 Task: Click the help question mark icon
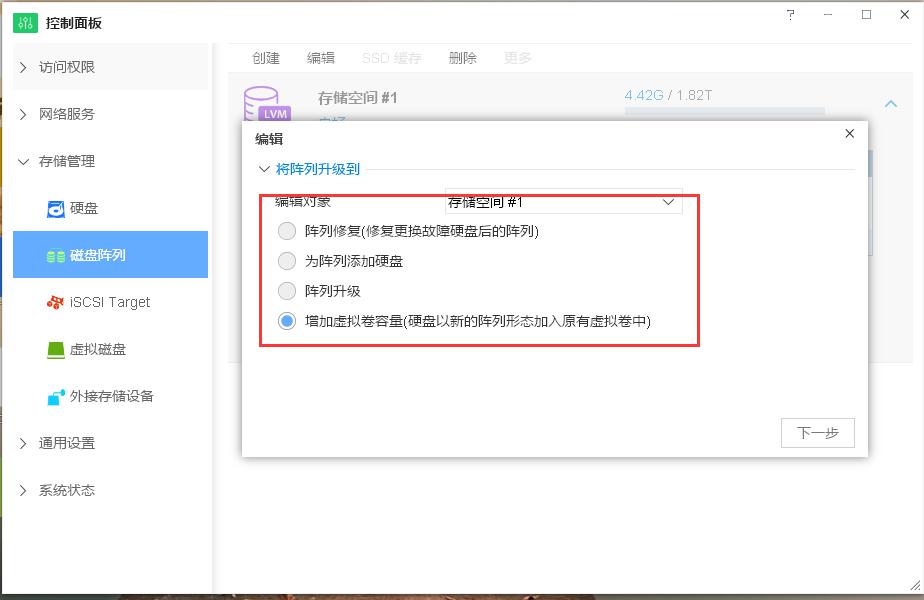(x=790, y=15)
